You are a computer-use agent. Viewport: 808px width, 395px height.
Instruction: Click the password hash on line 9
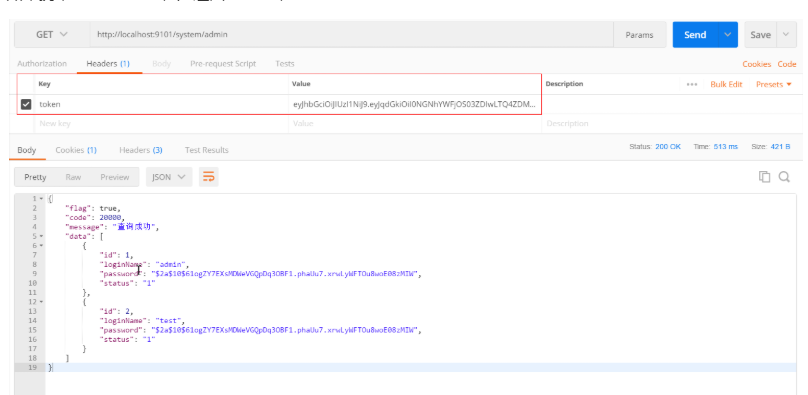coord(284,273)
